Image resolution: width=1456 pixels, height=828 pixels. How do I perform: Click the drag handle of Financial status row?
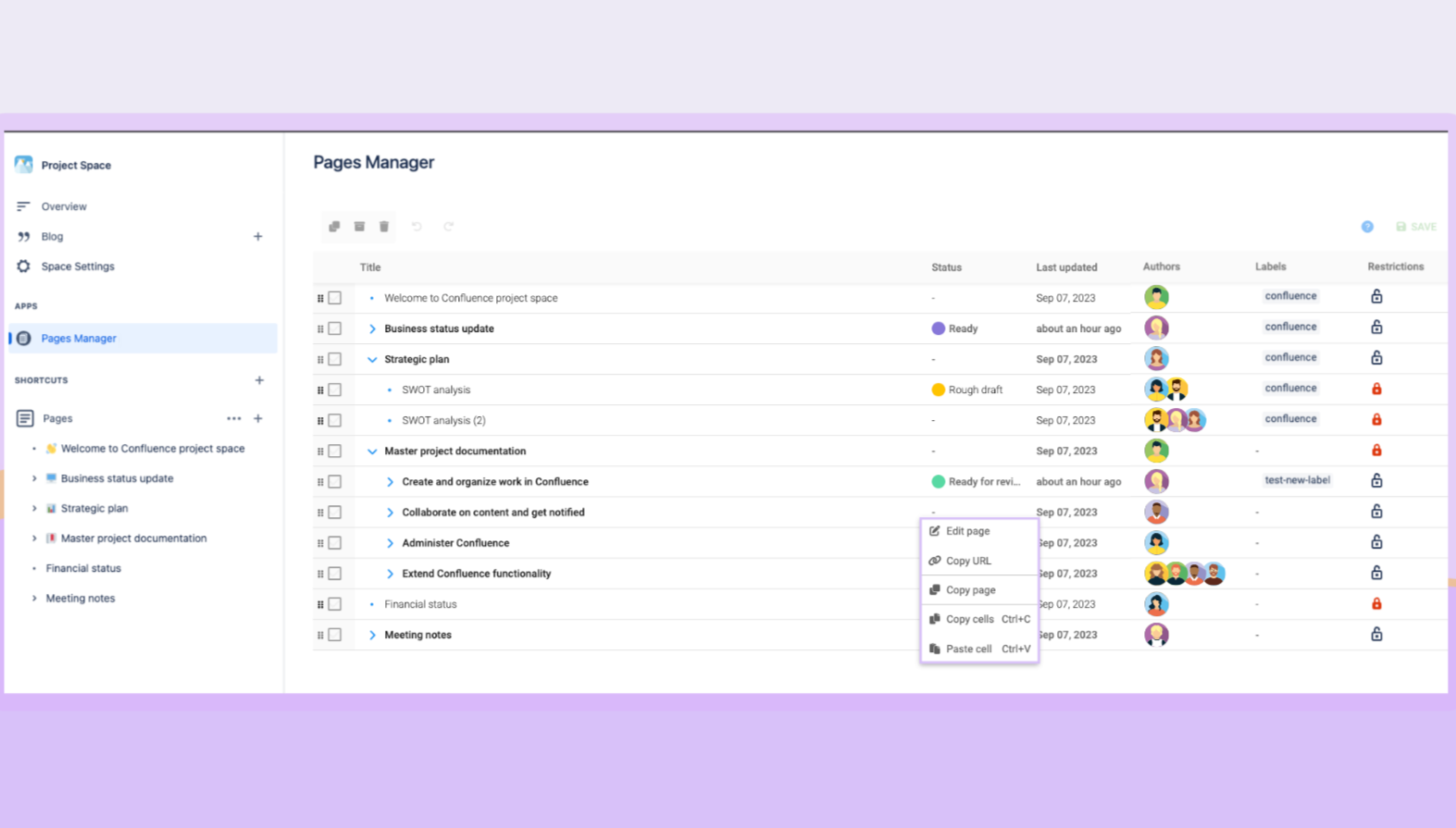click(x=320, y=604)
